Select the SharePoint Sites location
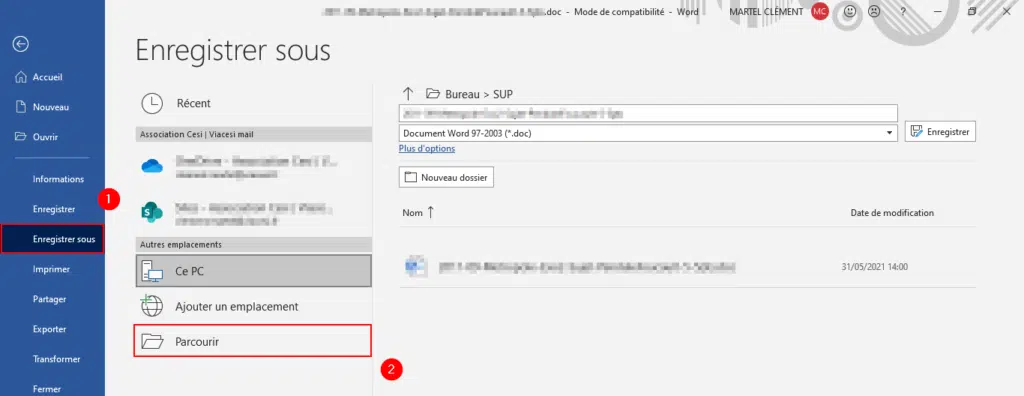Image resolution: width=1024 pixels, height=396 pixels. click(x=253, y=212)
